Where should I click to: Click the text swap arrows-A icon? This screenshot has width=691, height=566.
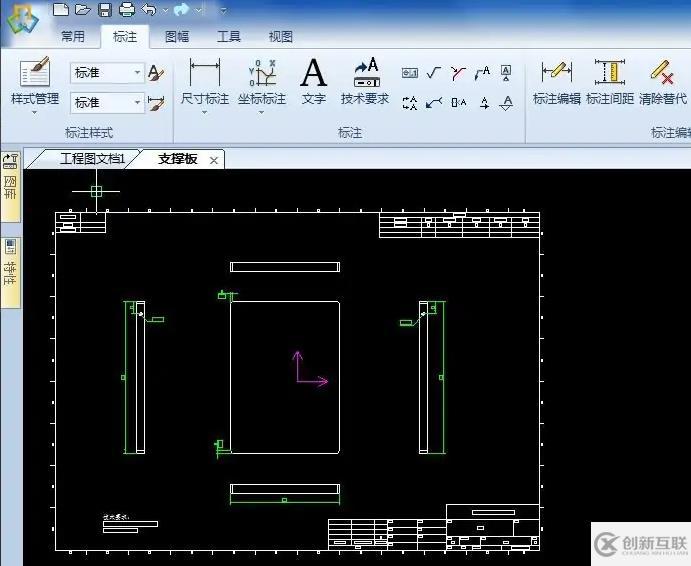click(x=410, y=103)
